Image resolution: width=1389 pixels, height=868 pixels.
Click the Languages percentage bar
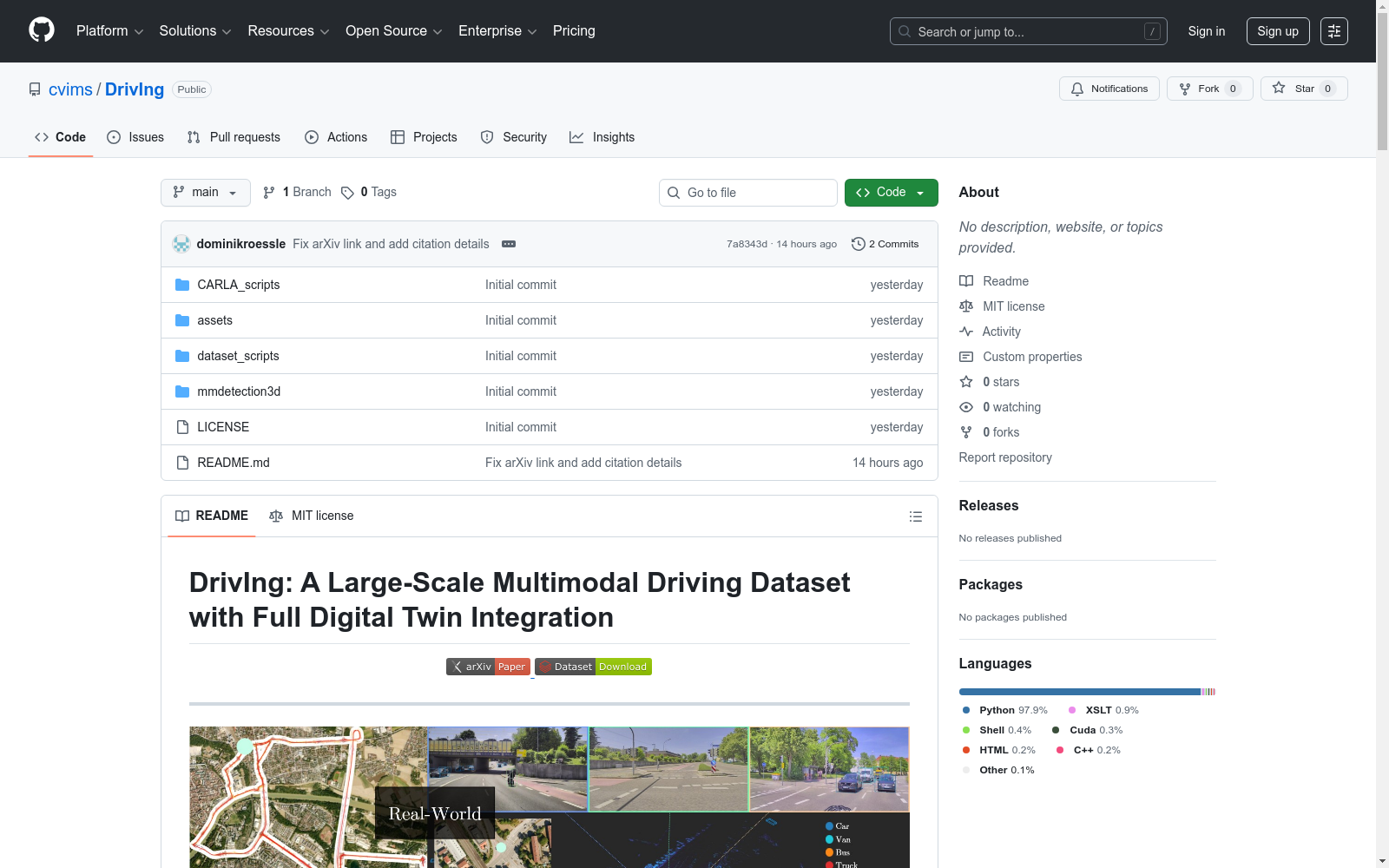1087,692
